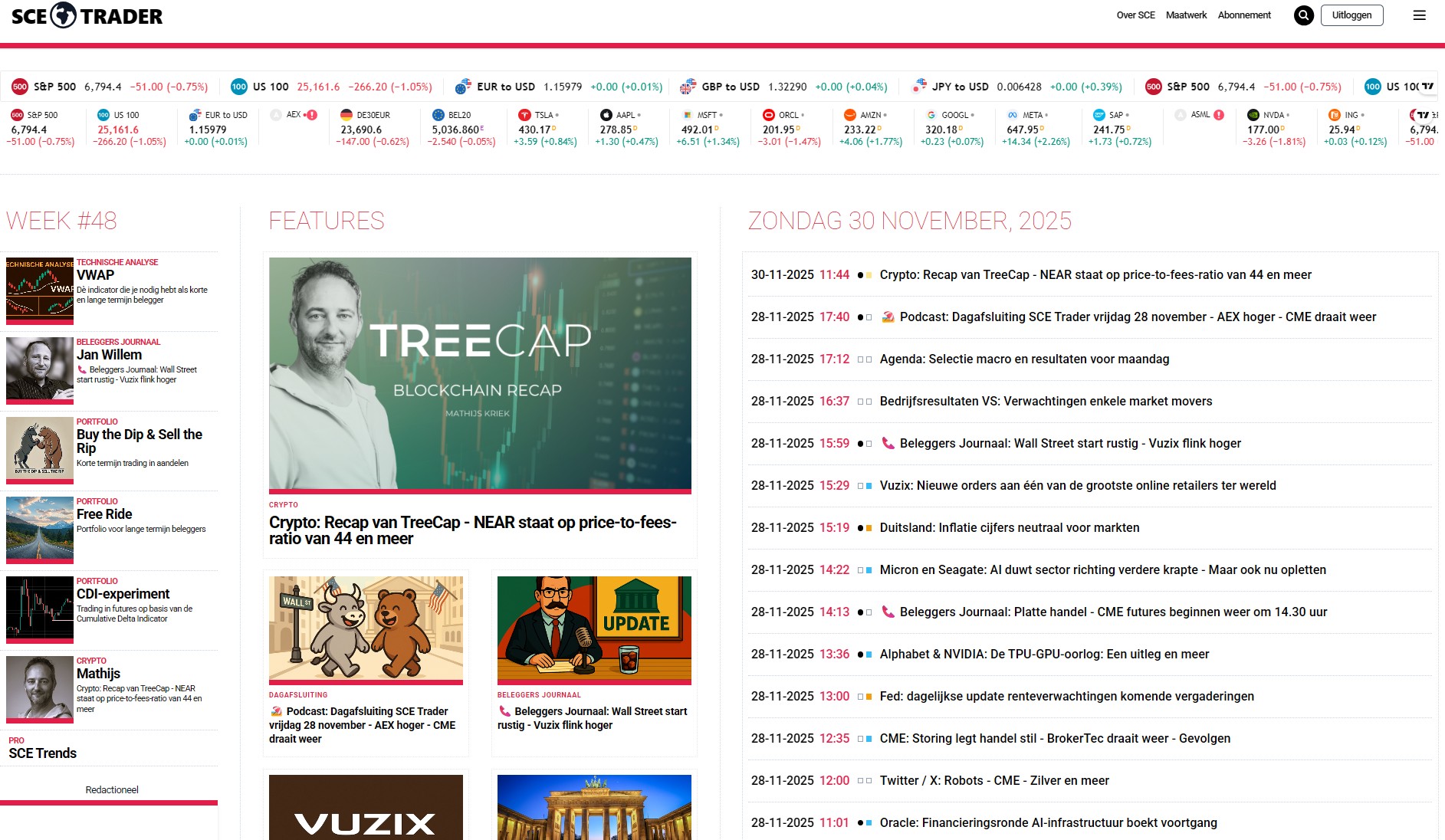
Task: Open the 17:12 'Agenda: Selectie macro en resultaten' headline
Action: click(1024, 359)
